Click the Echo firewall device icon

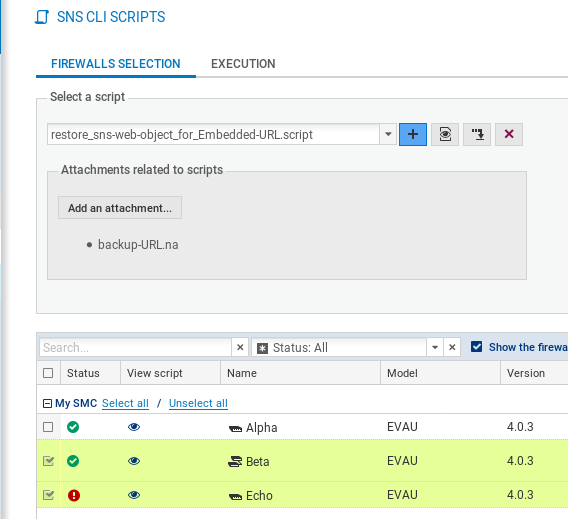235,497
